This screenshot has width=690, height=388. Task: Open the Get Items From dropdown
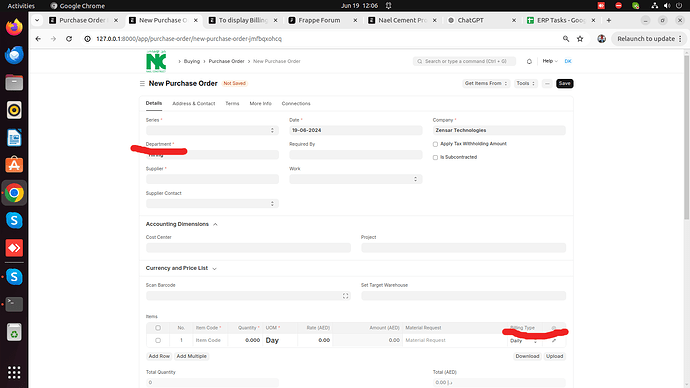pos(486,84)
